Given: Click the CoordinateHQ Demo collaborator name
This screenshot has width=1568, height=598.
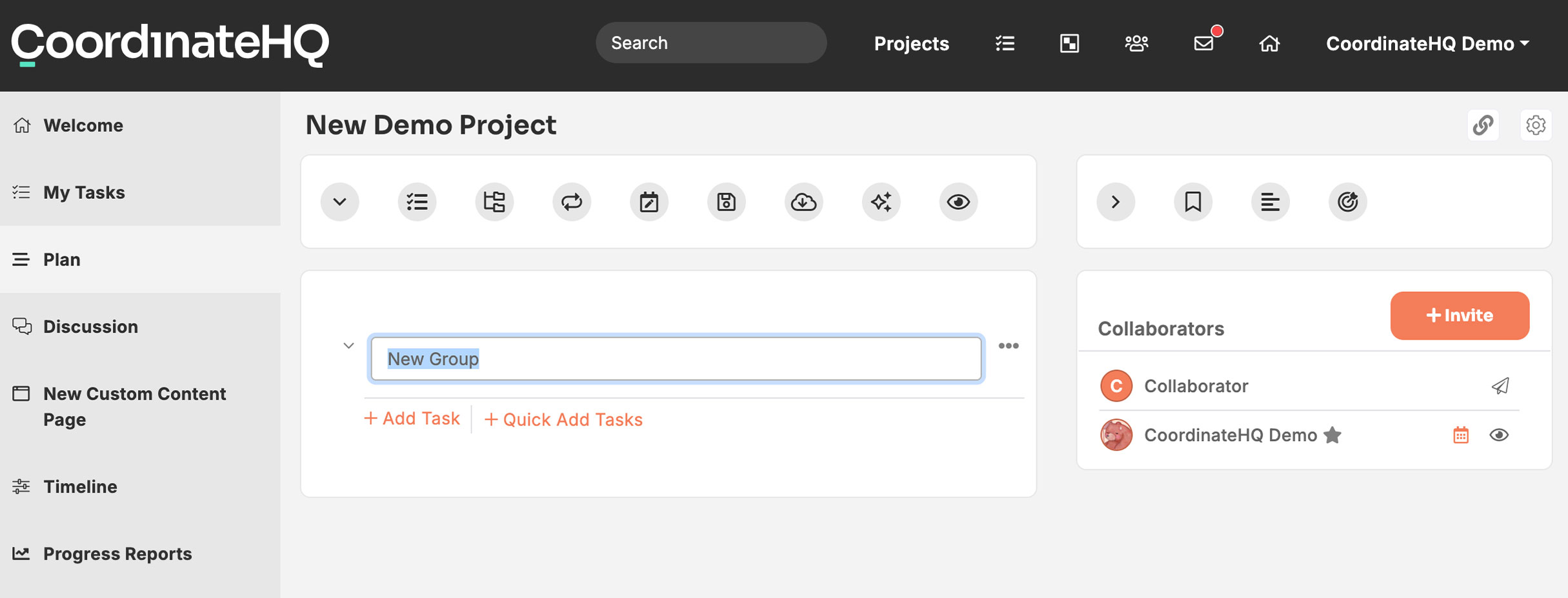Looking at the screenshot, I should click(1231, 435).
